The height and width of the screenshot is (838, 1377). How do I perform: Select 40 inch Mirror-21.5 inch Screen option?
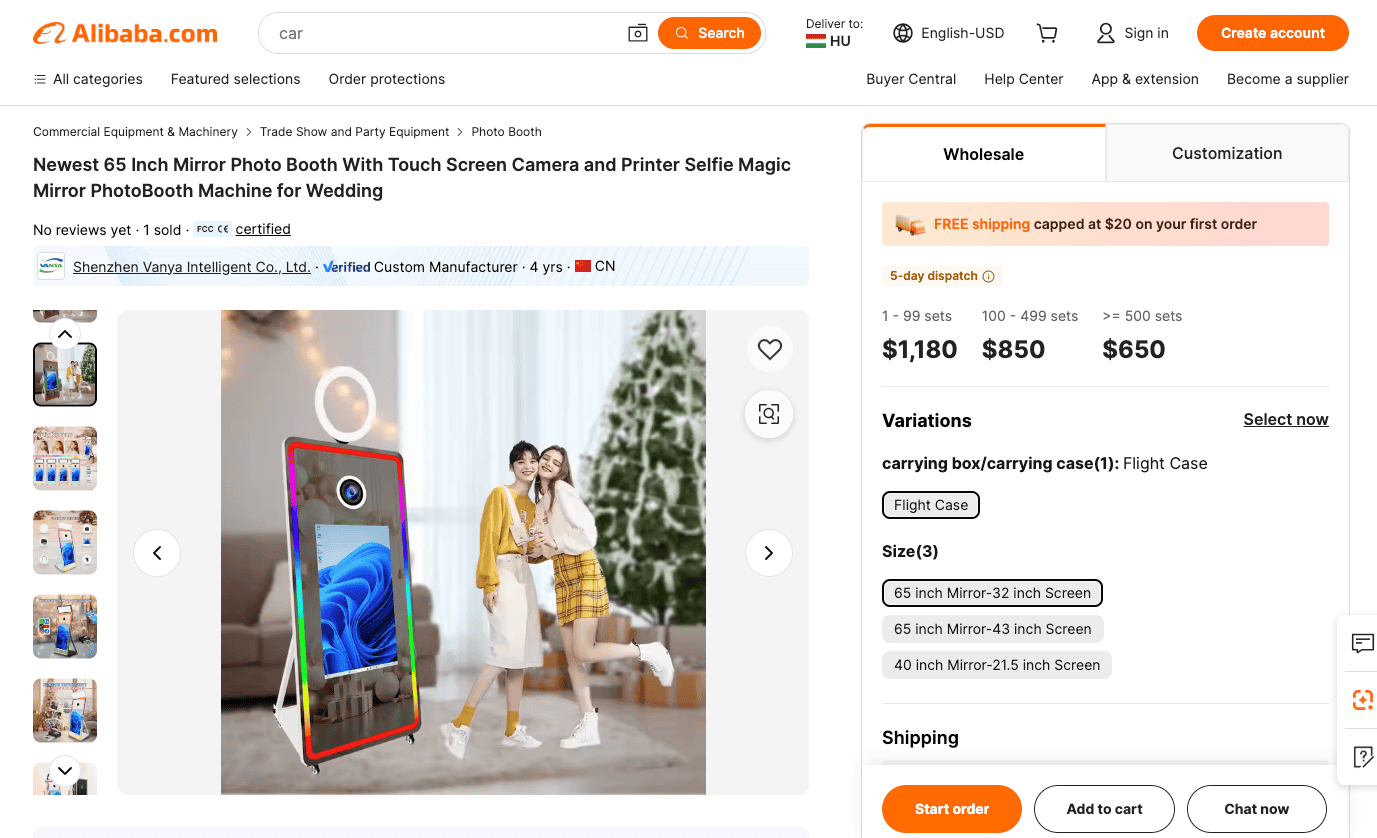point(997,665)
